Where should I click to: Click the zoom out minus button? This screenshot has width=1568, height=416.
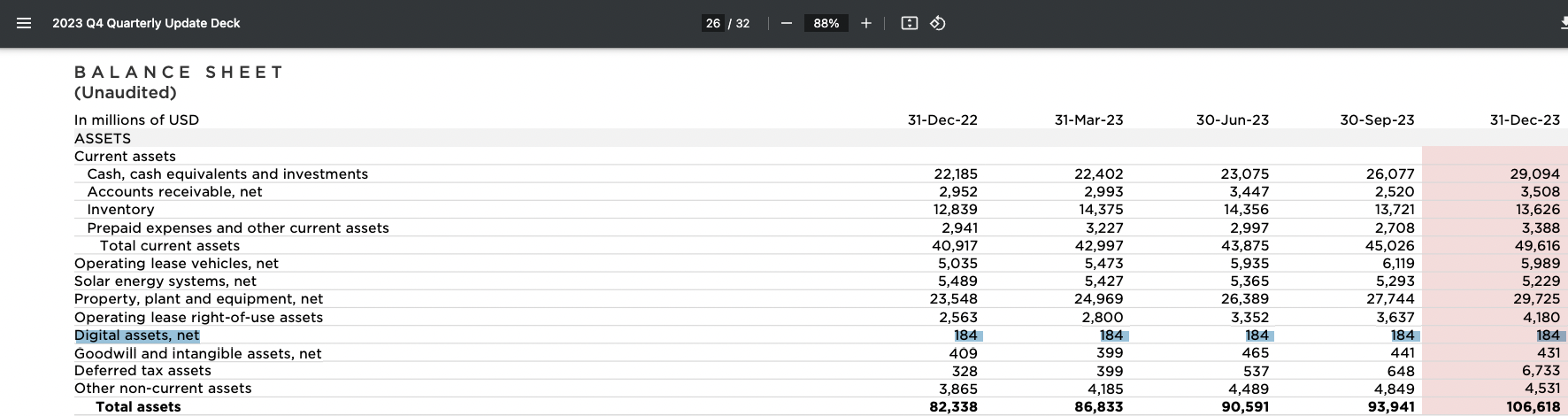(786, 23)
